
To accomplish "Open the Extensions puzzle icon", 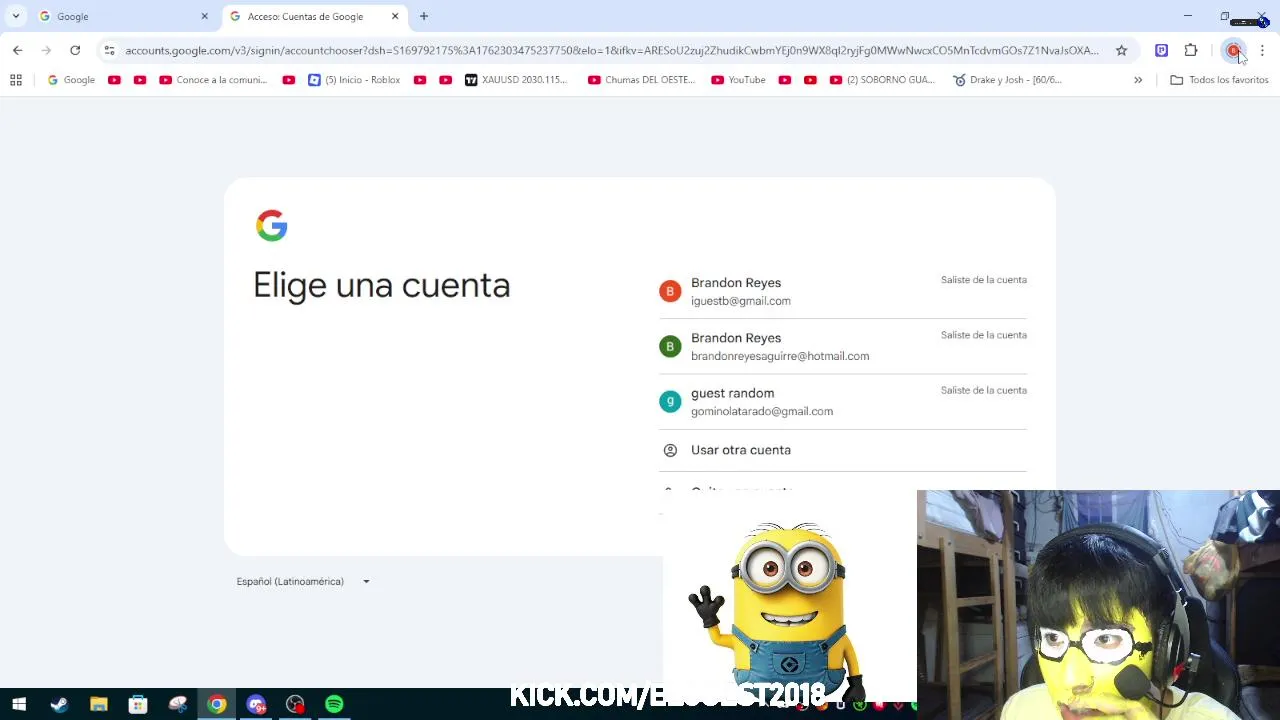I will coord(1191,50).
